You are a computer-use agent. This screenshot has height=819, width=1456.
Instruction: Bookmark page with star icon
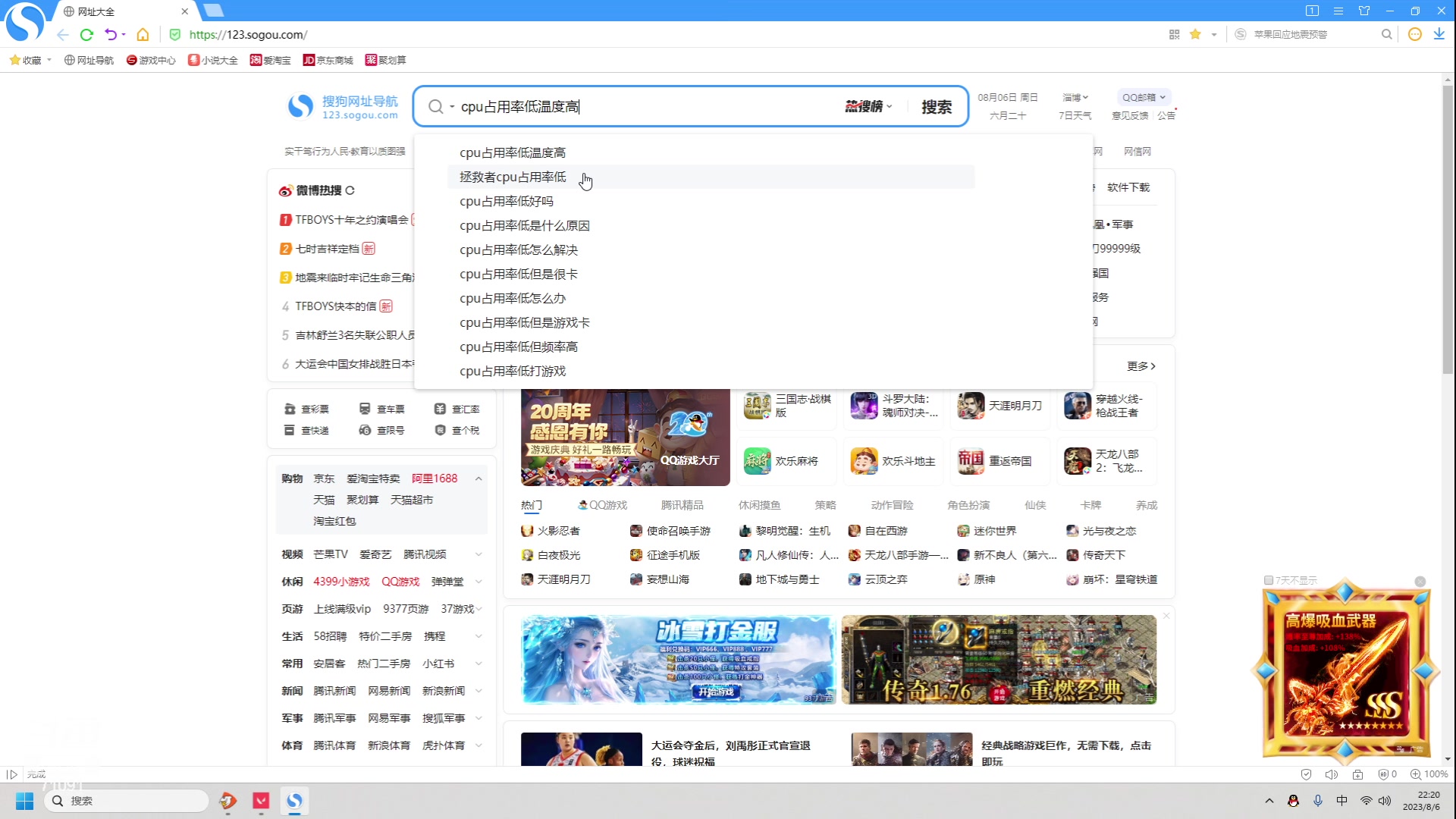[x=1195, y=34]
